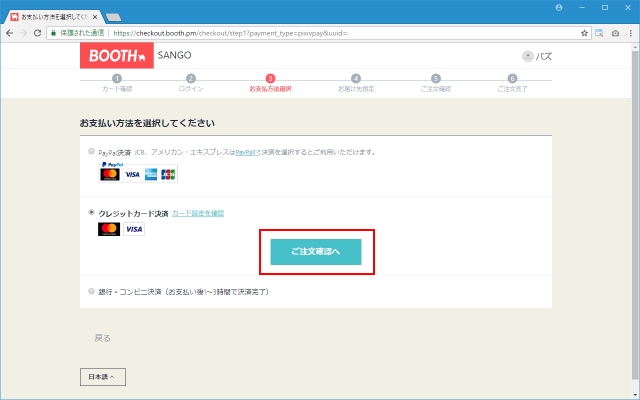The image size is (640, 400).
Task: Click step 6 ご注文完了
Action: 512,83
